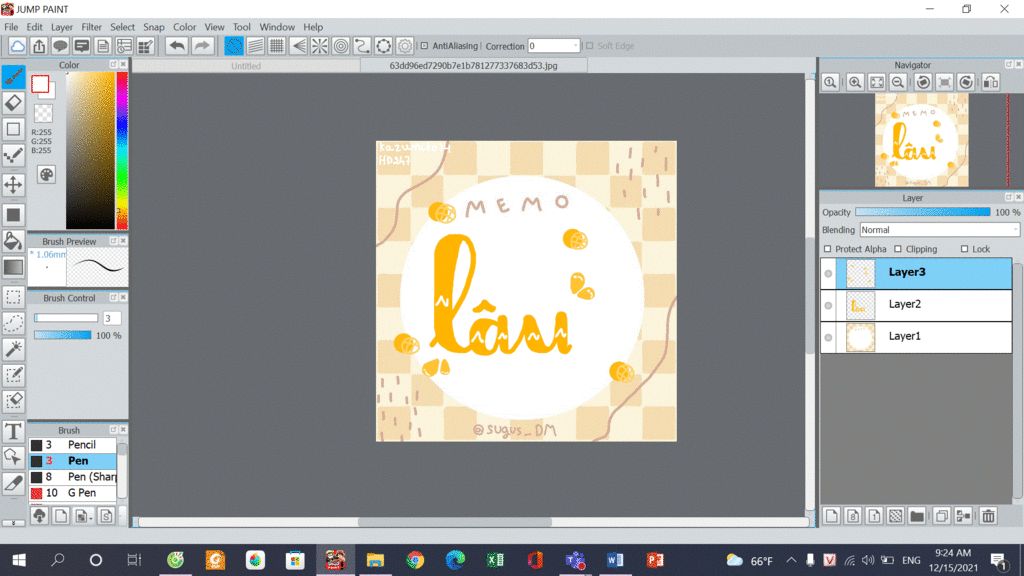The width and height of the screenshot is (1024, 576).
Task: Toggle the Soft Edge checkbox
Action: coord(590,46)
